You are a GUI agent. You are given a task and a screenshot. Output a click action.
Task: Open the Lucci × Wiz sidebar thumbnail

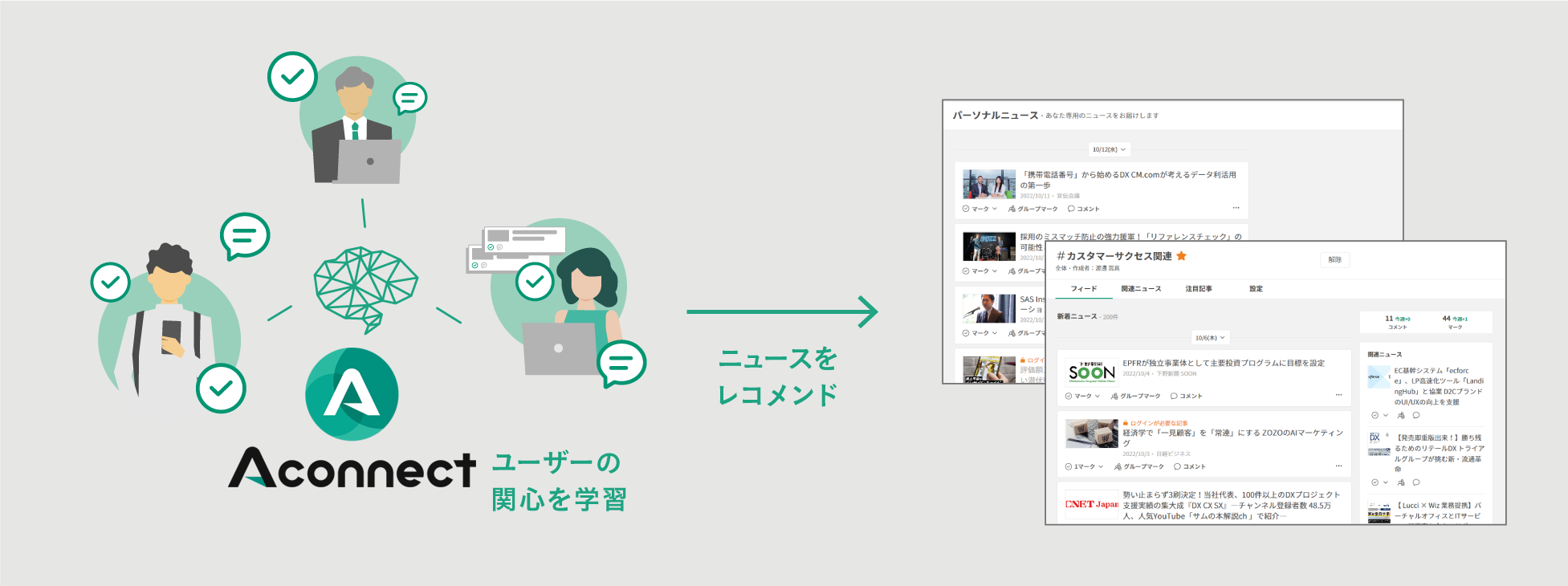tap(1379, 512)
